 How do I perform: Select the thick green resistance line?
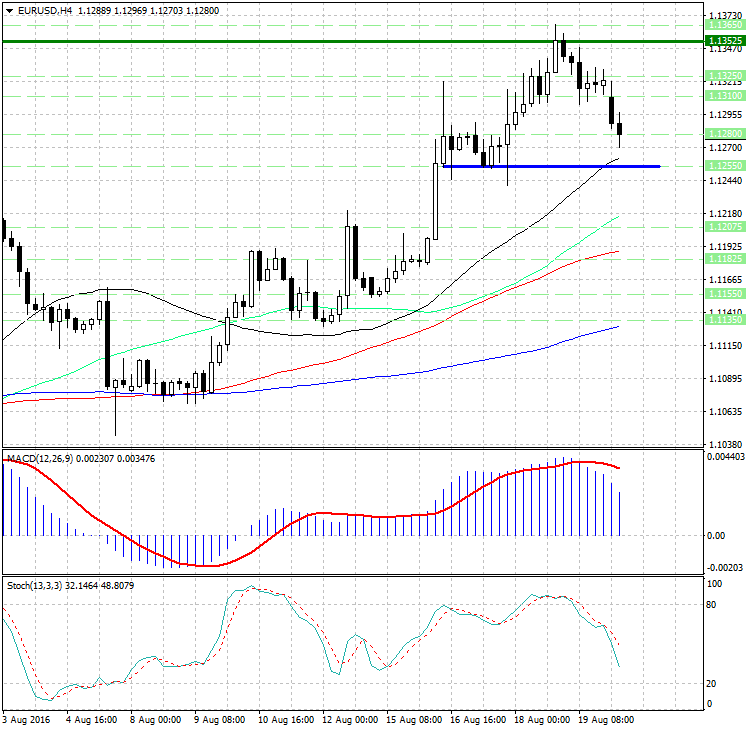(300, 41)
